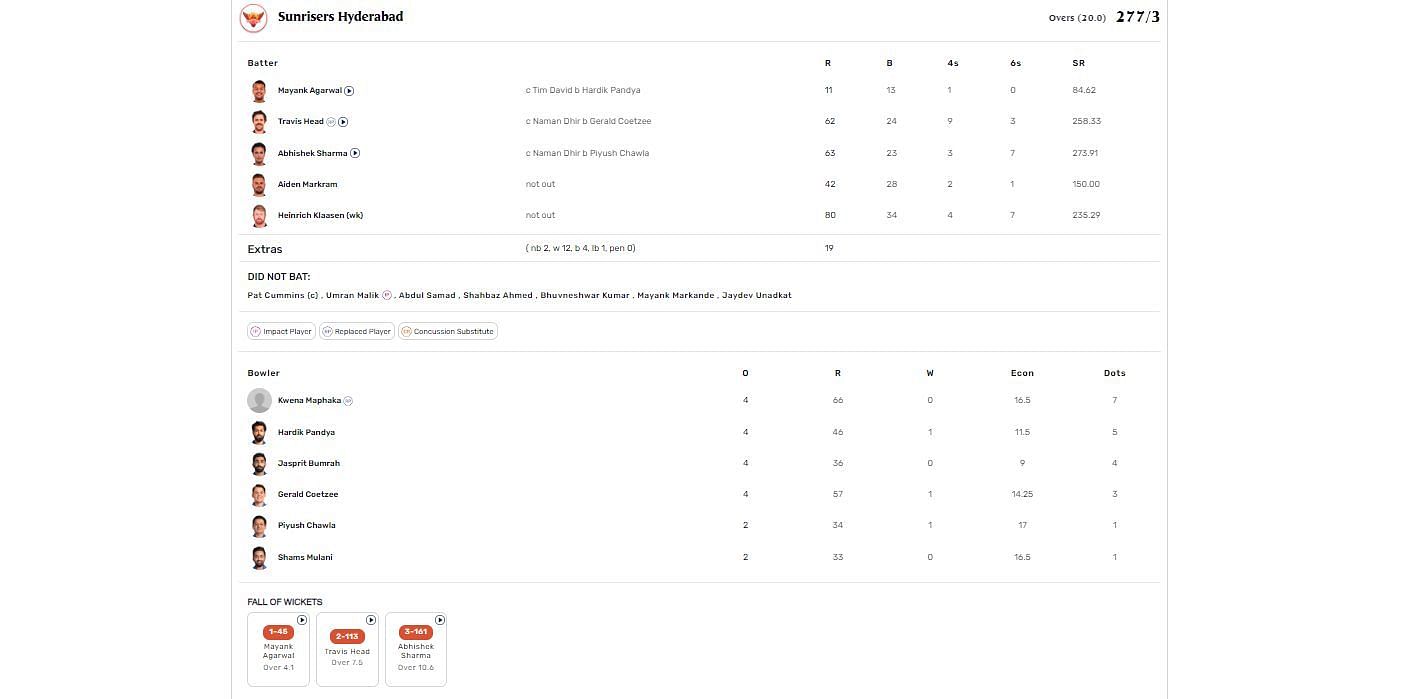The height and width of the screenshot is (699, 1401).
Task: Click Piyush Chawla's bowler avatar
Action: [259, 526]
